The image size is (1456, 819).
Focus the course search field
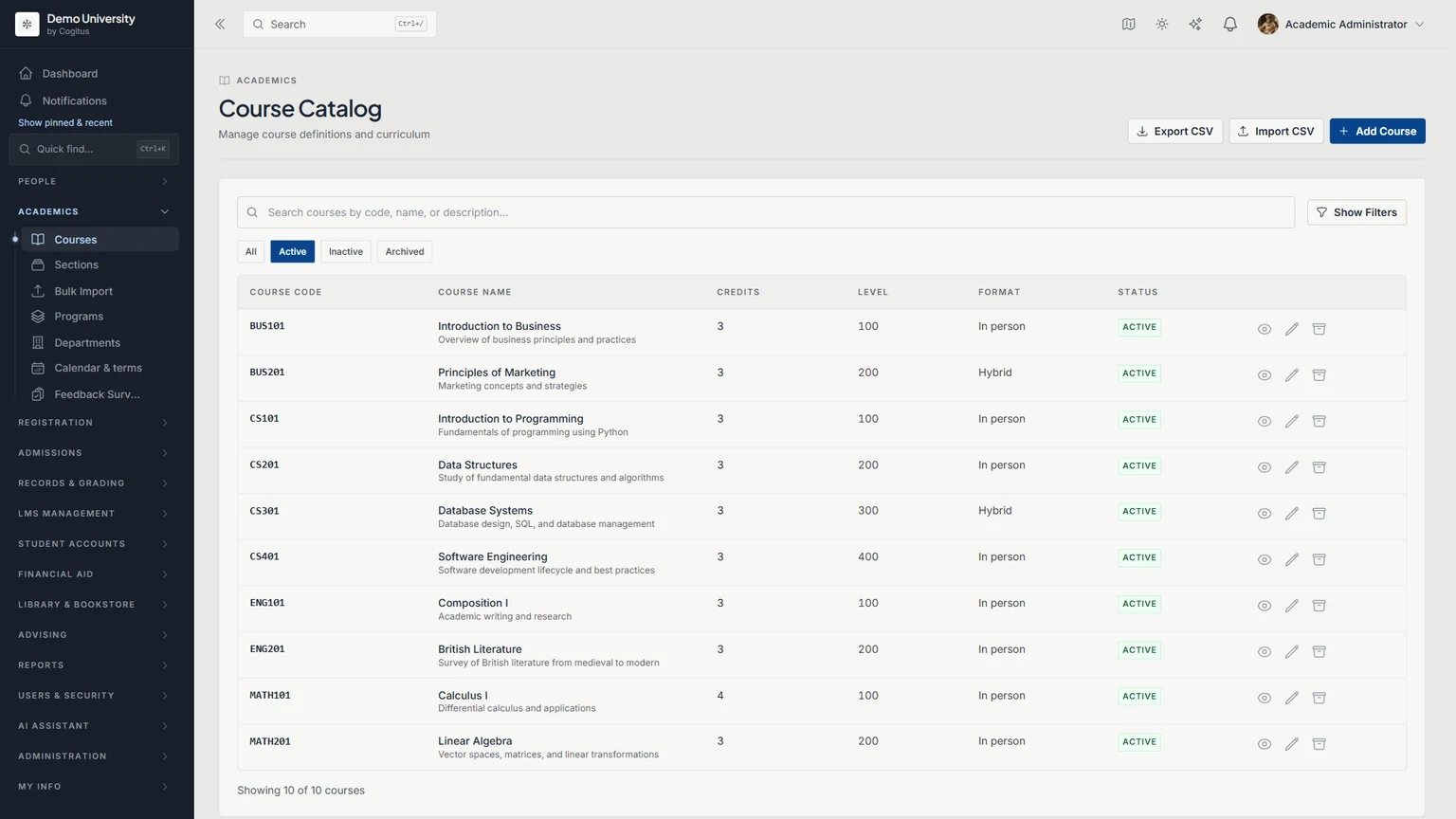766,212
